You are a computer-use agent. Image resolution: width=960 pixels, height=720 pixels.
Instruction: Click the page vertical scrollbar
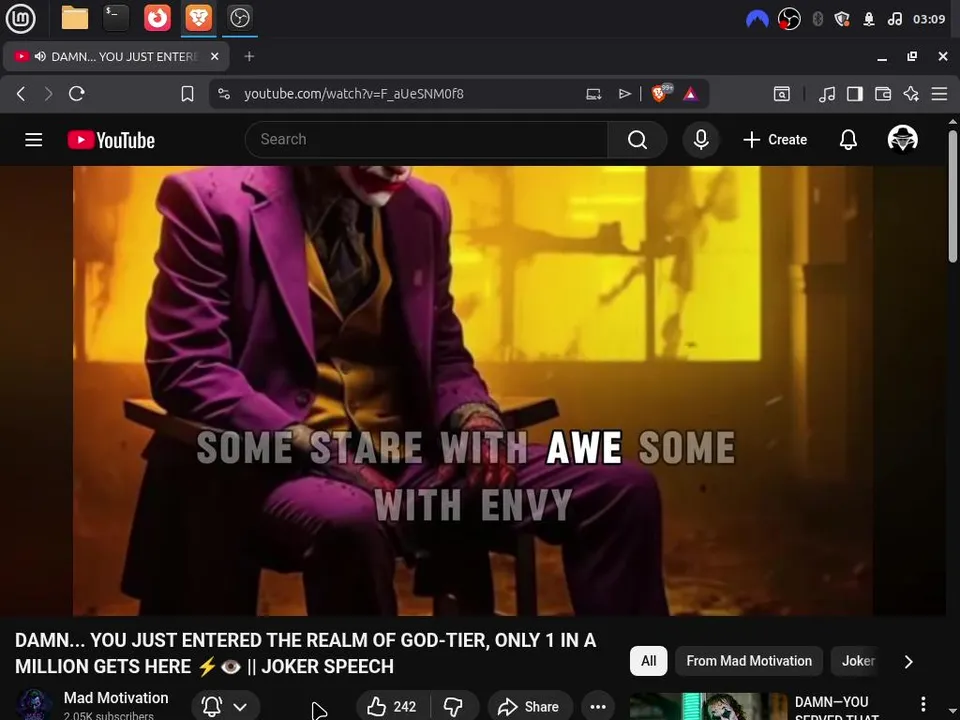coord(953,196)
